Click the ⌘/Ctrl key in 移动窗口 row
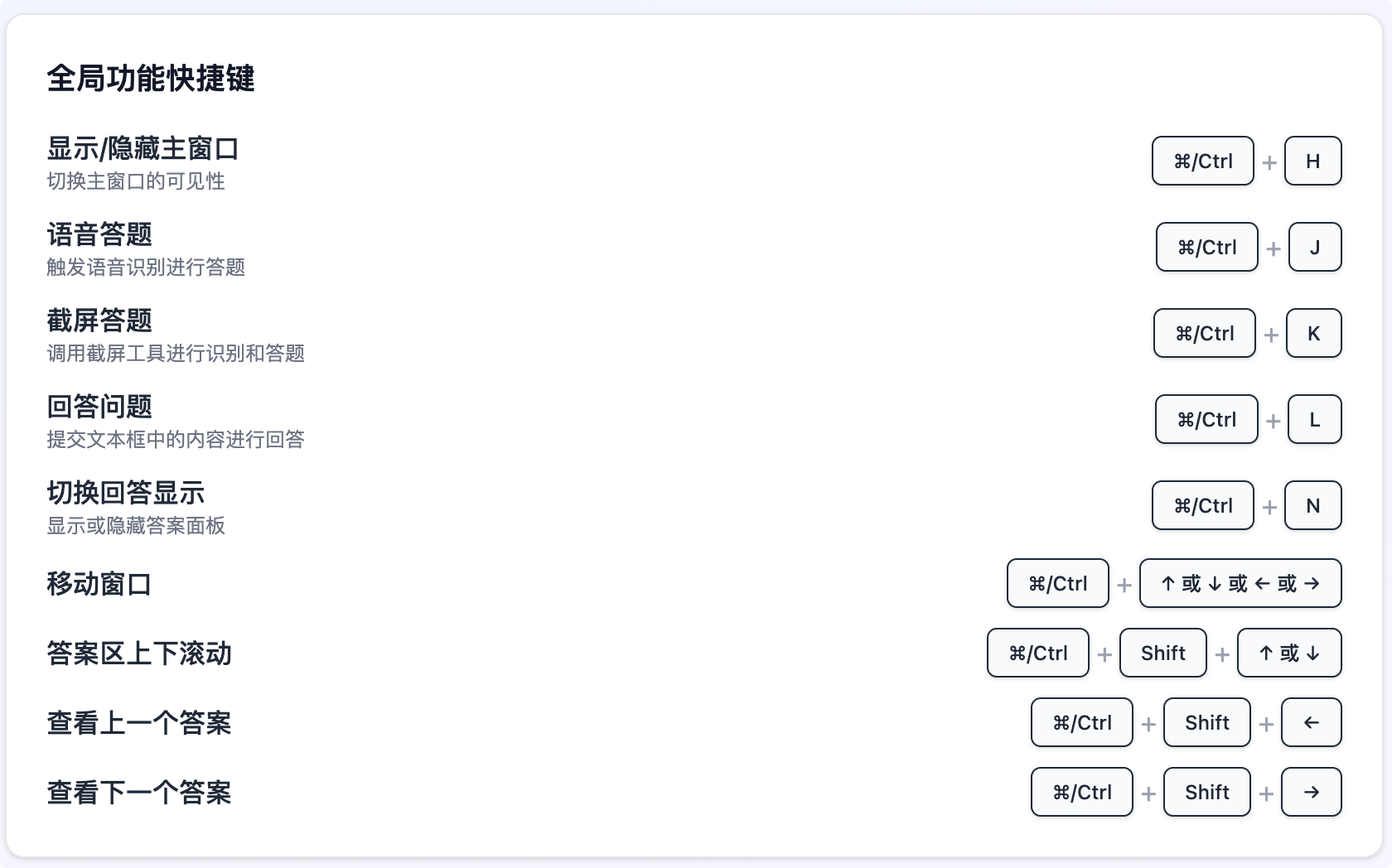 (1057, 583)
